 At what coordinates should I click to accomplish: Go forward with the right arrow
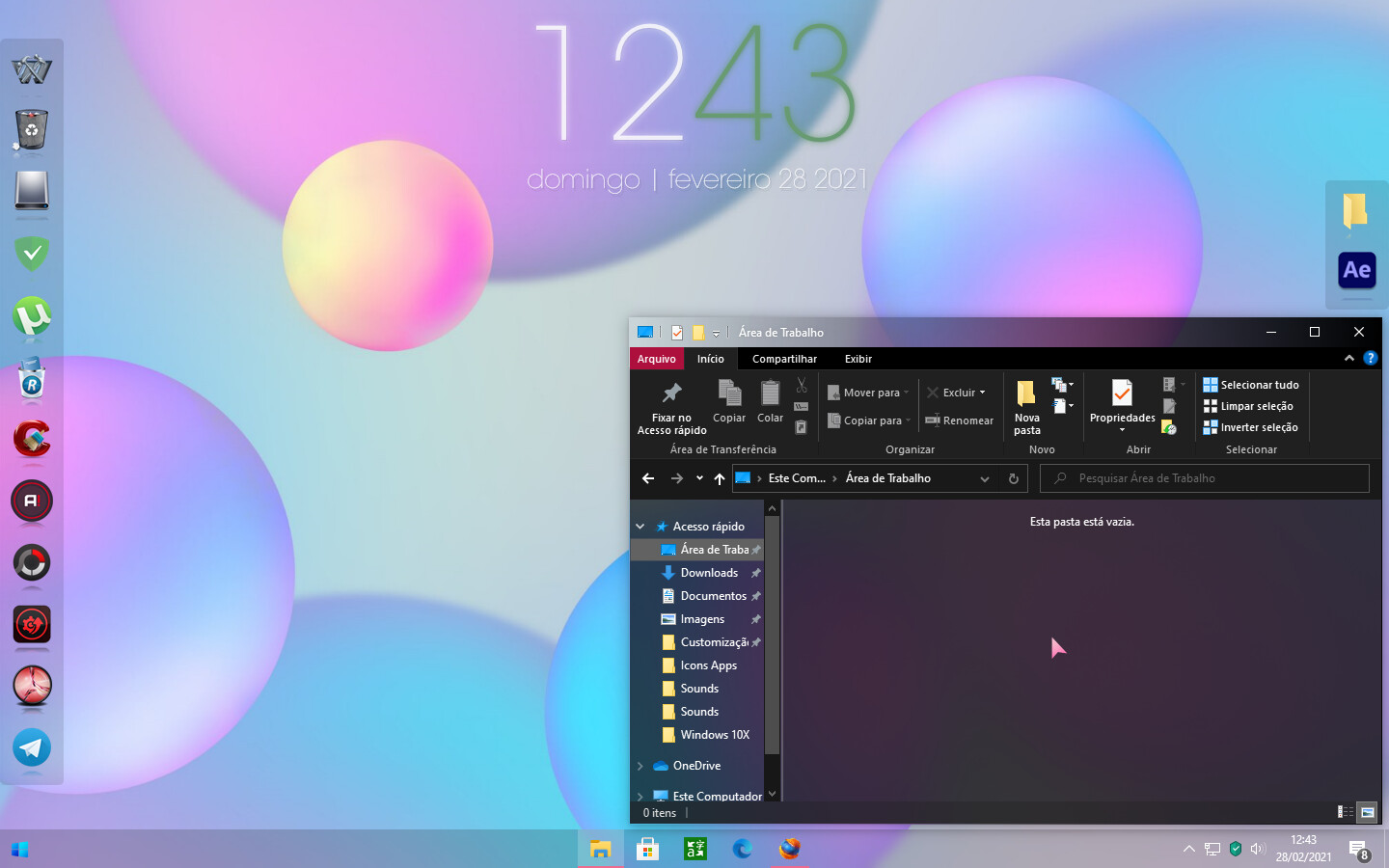tap(676, 478)
